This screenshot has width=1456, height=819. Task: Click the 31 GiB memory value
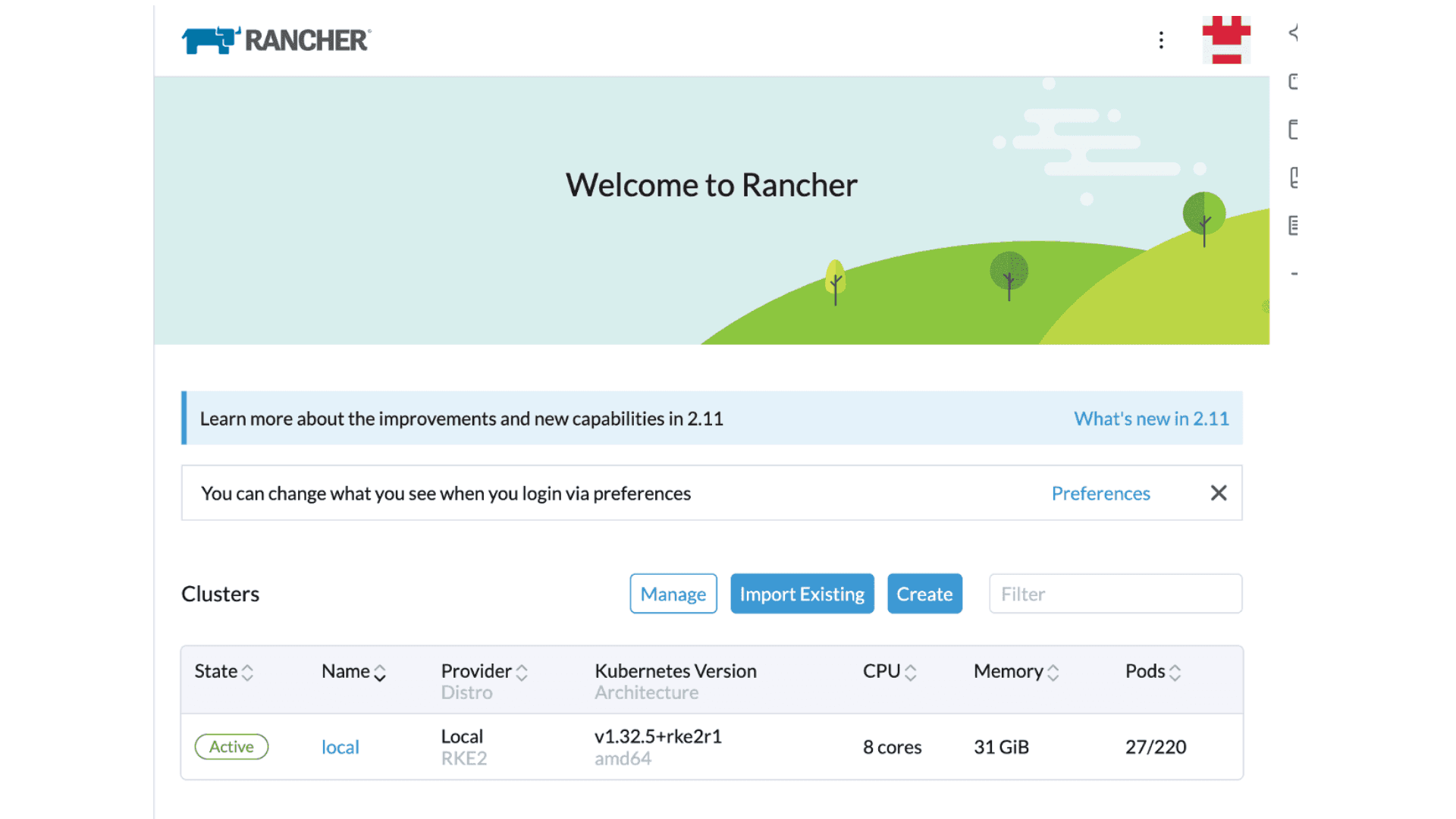[x=1001, y=747]
